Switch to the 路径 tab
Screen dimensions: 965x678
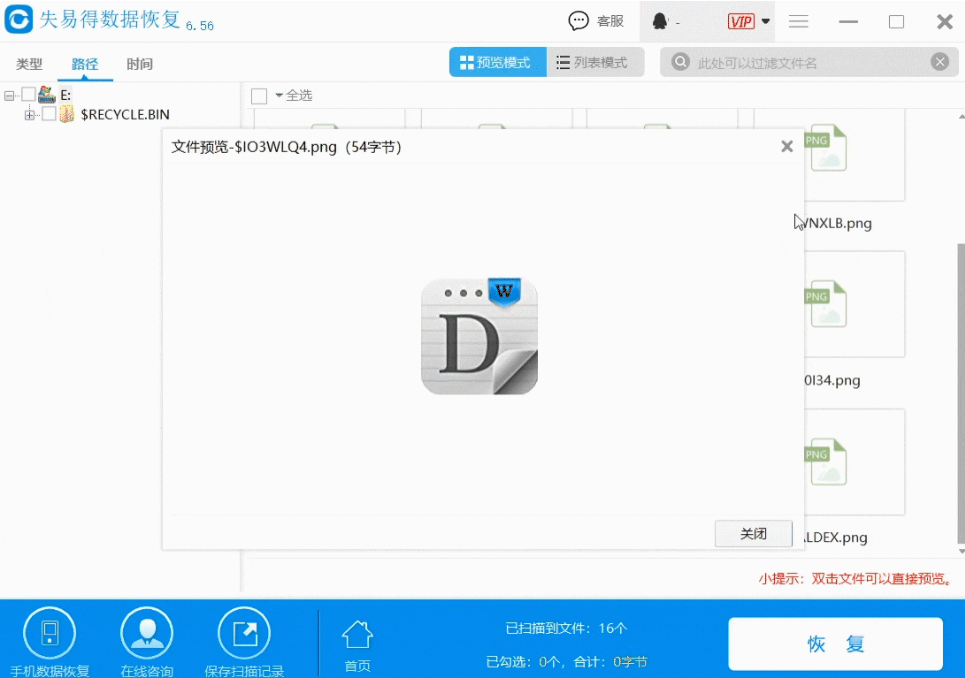pos(85,64)
